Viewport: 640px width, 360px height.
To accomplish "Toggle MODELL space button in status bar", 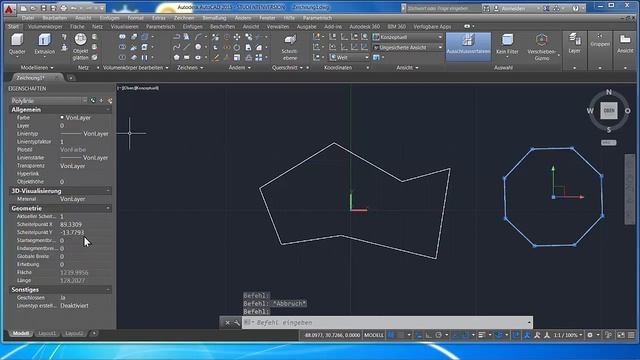I will (374, 335).
